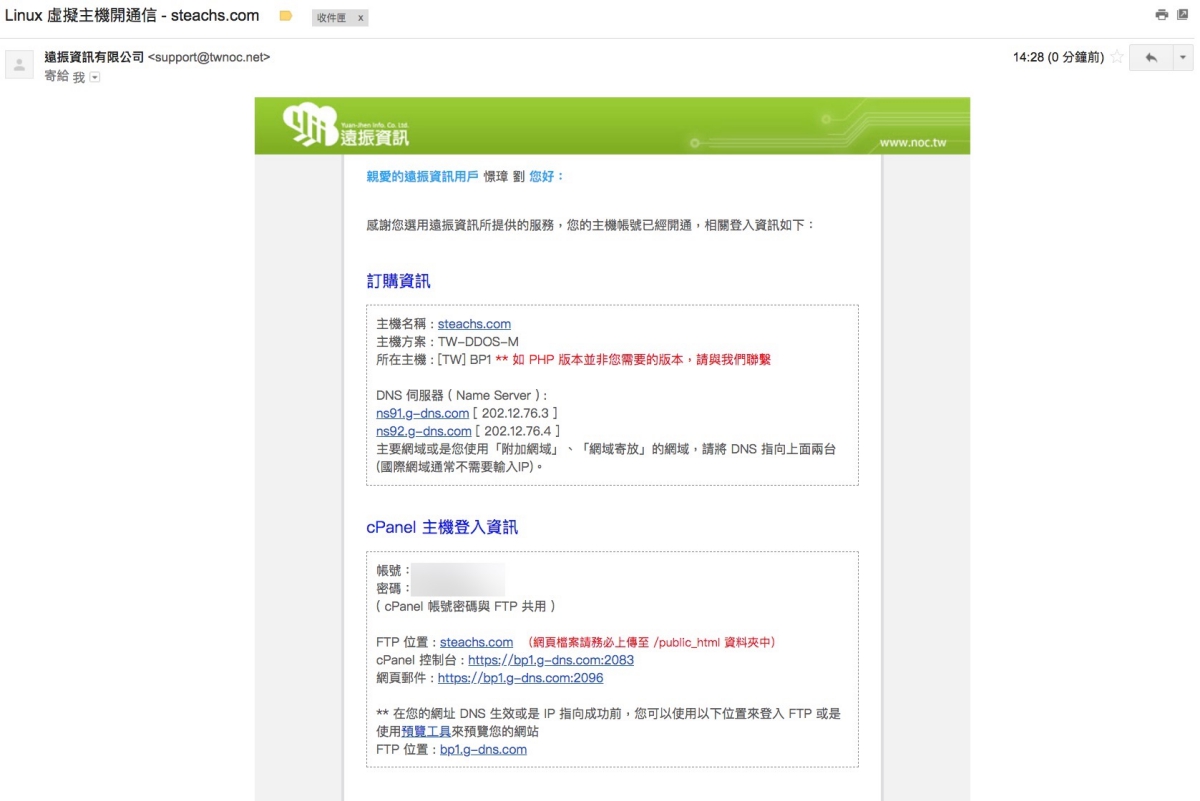Image resolution: width=1200 pixels, height=801 pixels.
Task: Click sender avatar icon
Action: pyautogui.click(x=19, y=65)
